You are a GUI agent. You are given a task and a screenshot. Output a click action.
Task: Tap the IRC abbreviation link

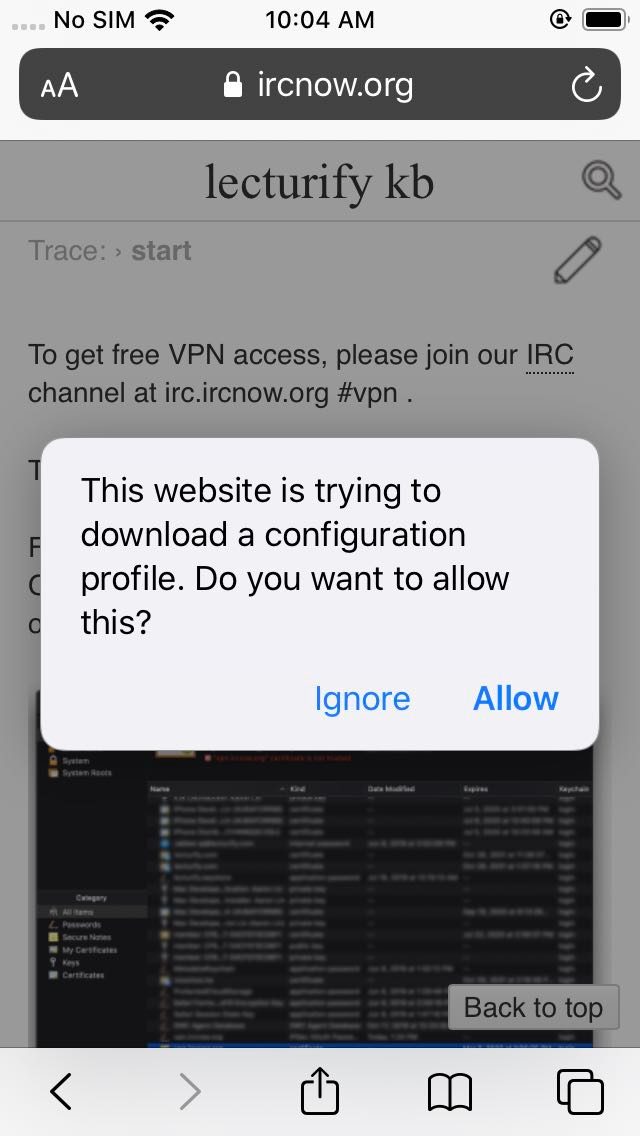coord(550,355)
